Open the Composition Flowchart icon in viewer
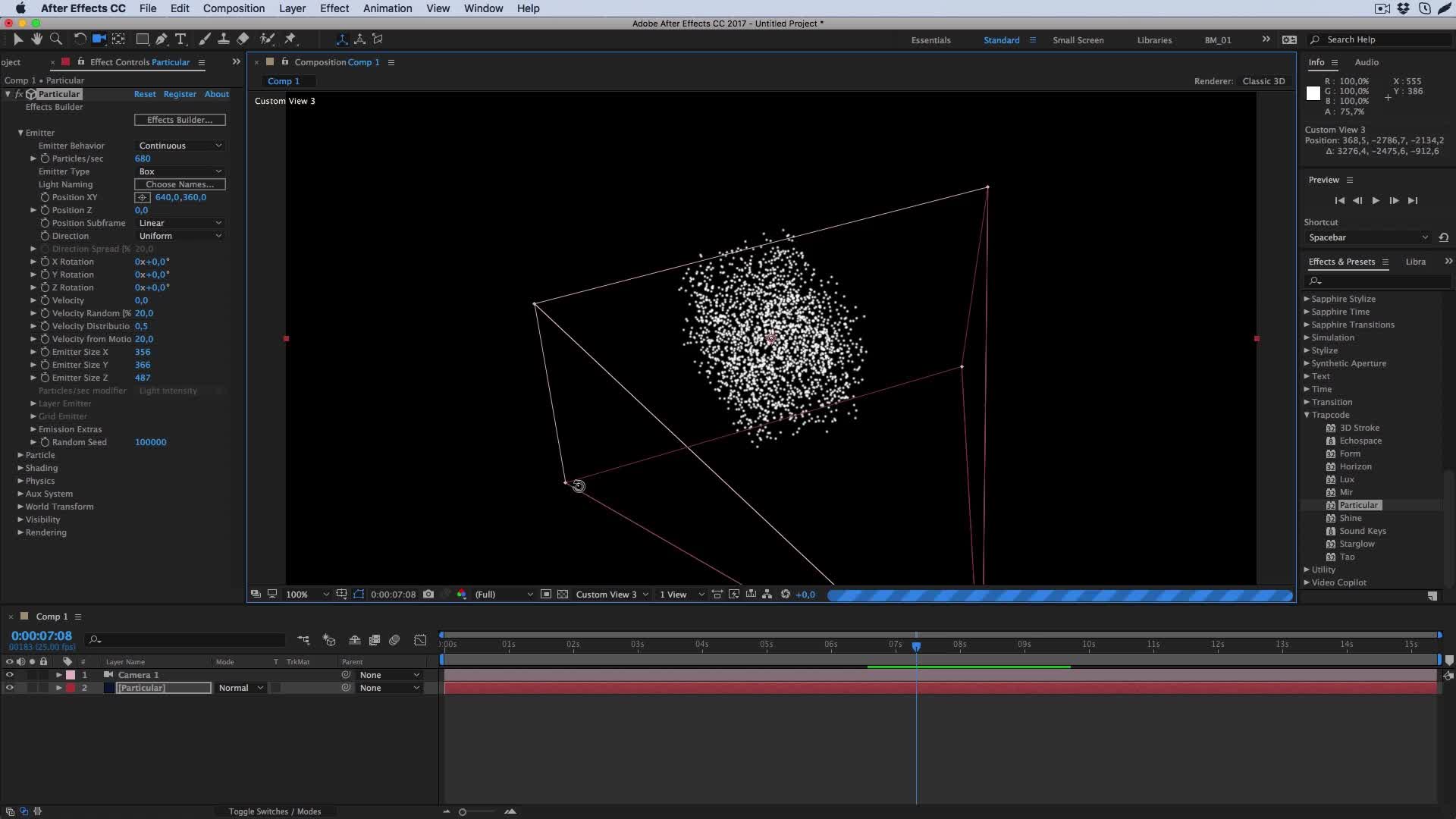The image size is (1456, 819). point(767,595)
